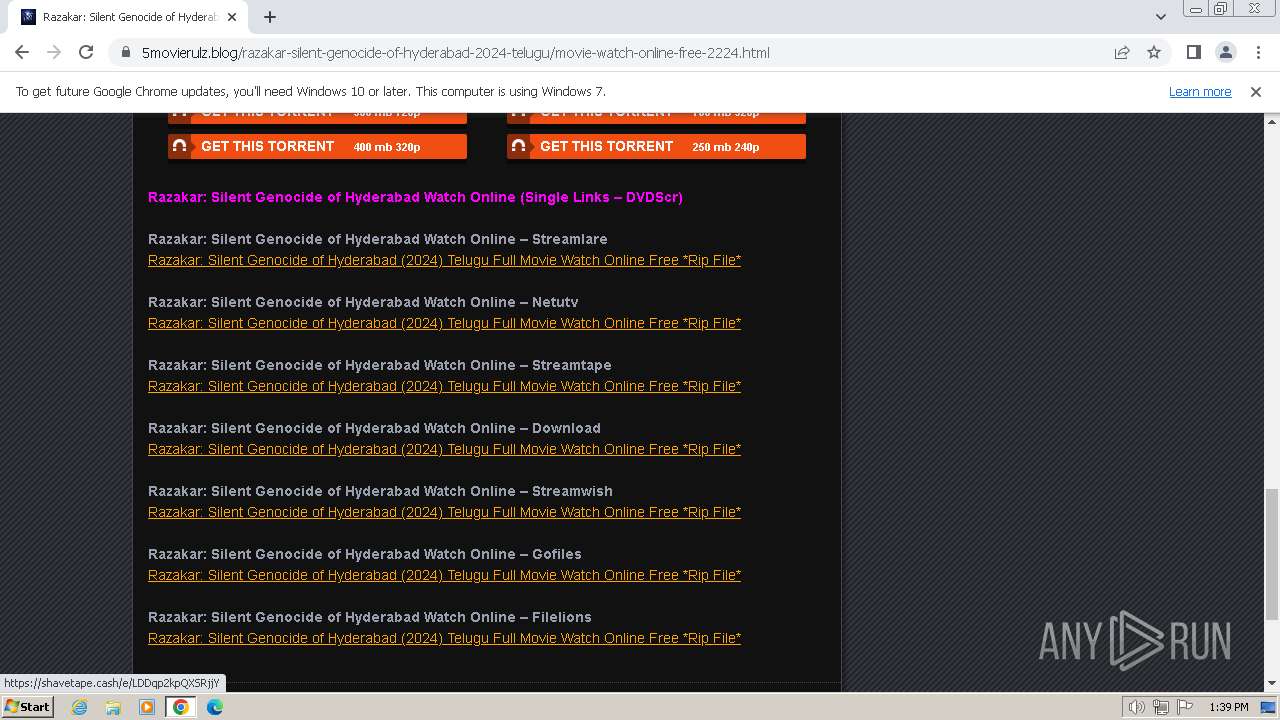The image size is (1280, 720).
Task: Open Windows Explorer folder in taskbar
Action: (x=113, y=707)
